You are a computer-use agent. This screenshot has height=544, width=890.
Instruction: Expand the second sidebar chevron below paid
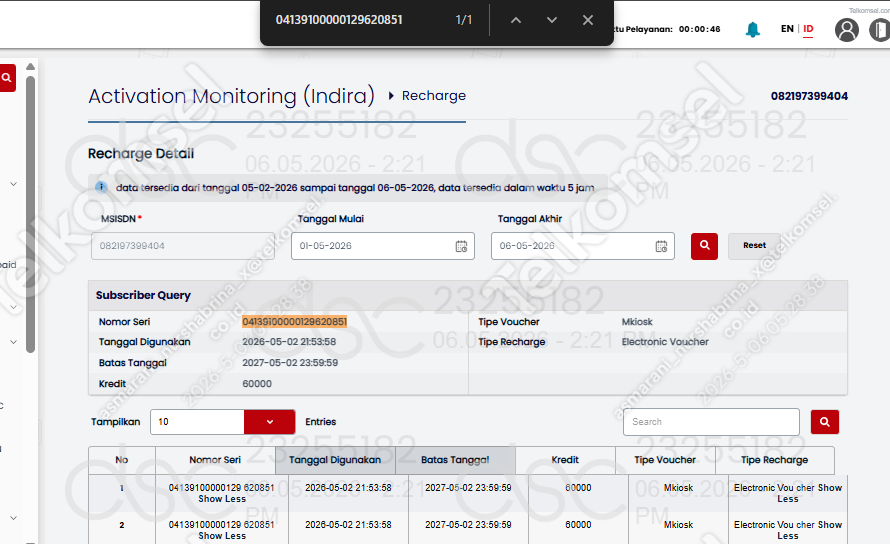click(14, 307)
